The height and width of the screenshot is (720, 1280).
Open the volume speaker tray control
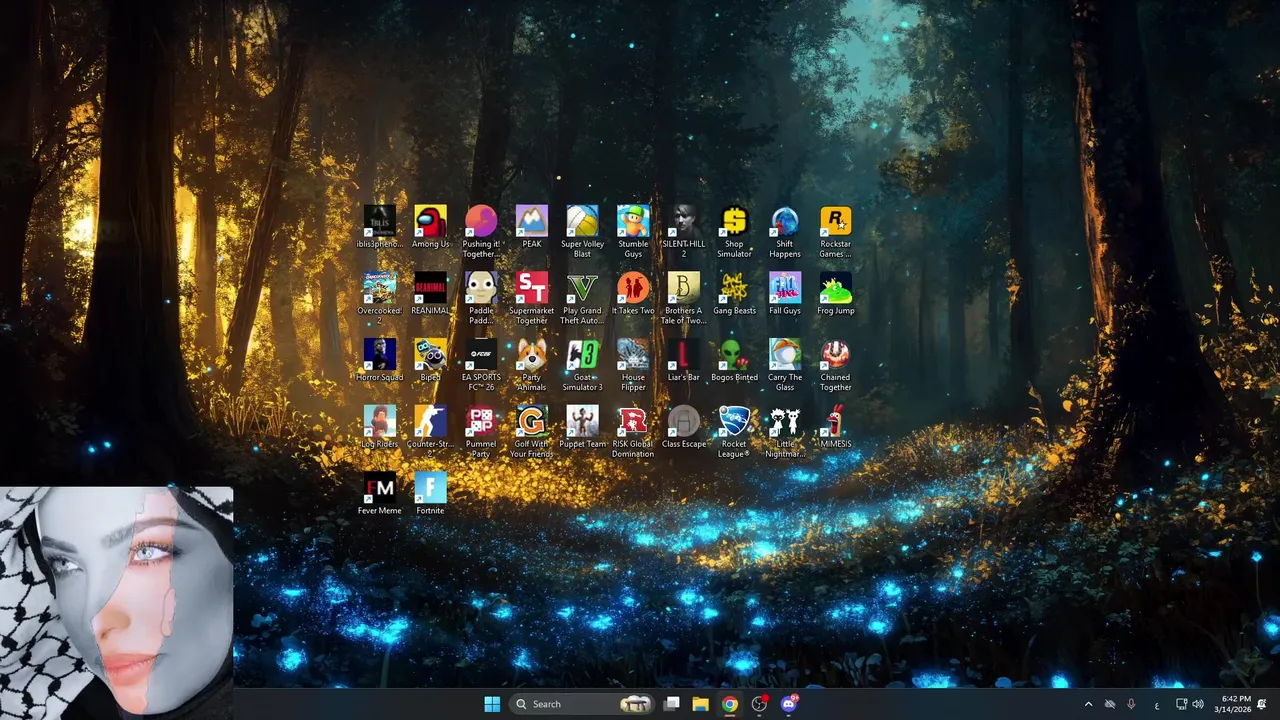tap(1198, 704)
